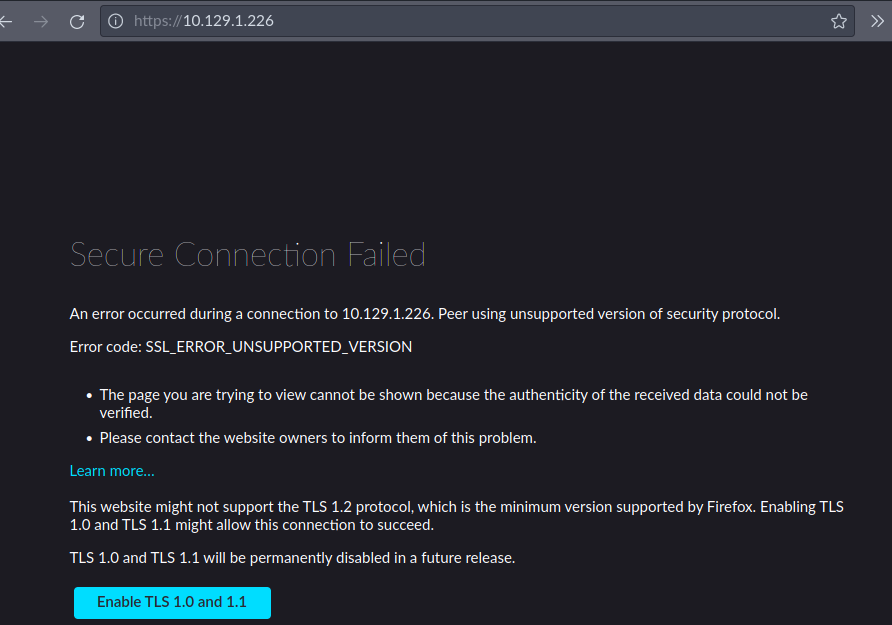The height and width of the screenshot is (625, 892).
Task: Click the TLS permanently disabled notice text
Action: tap(292, 558)
